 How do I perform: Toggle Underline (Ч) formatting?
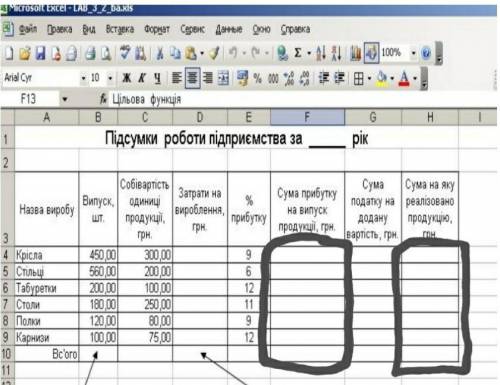click(x=157, y=78)
